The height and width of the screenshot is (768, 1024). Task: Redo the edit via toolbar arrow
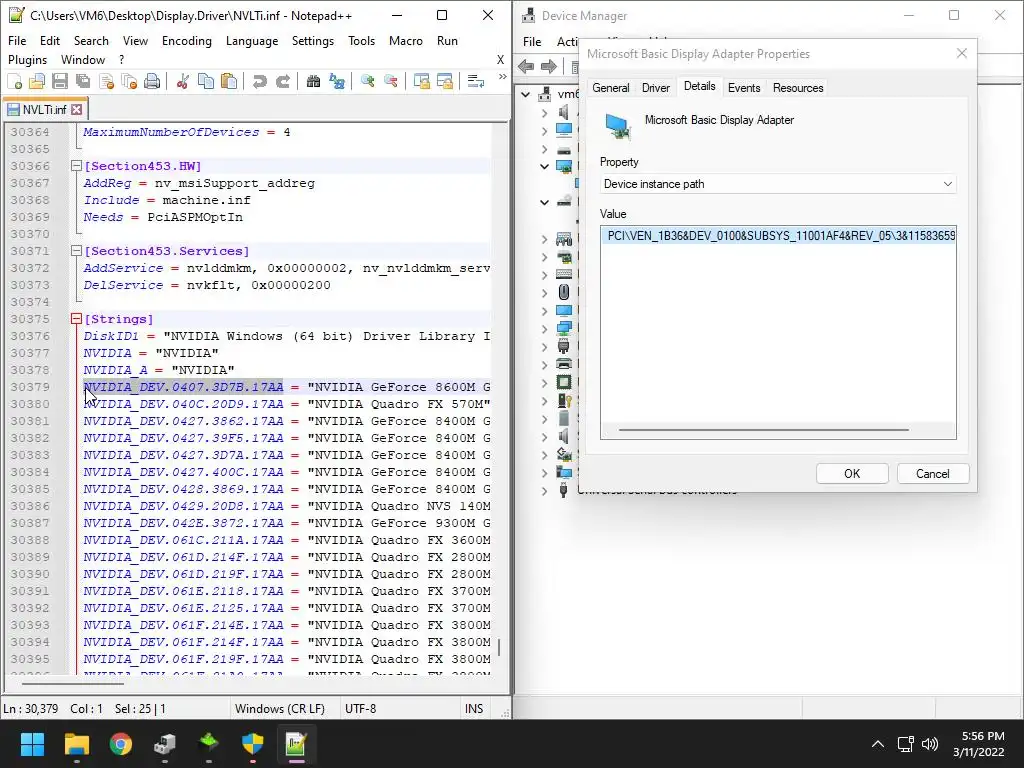point(282,82)
